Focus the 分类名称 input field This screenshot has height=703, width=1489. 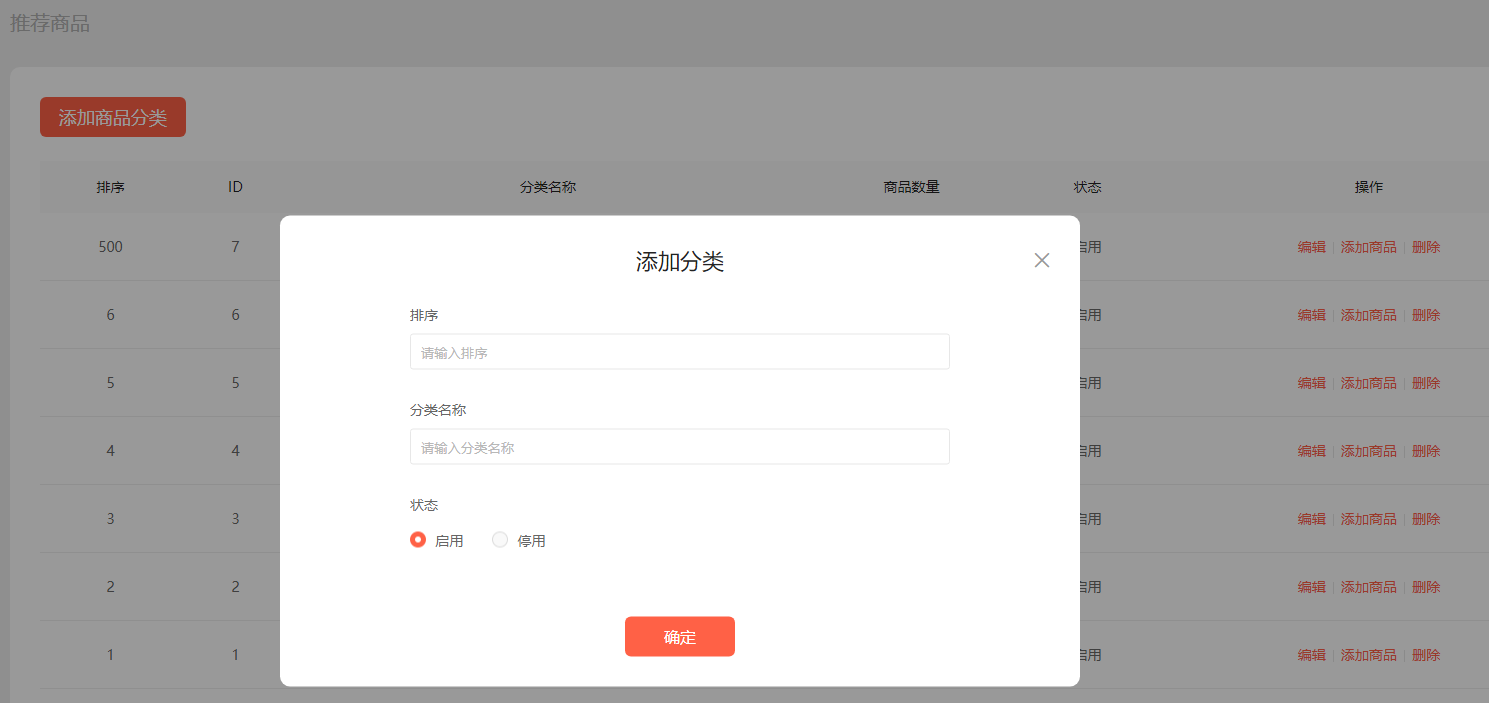pyautogui.click(x=680, y=447)
